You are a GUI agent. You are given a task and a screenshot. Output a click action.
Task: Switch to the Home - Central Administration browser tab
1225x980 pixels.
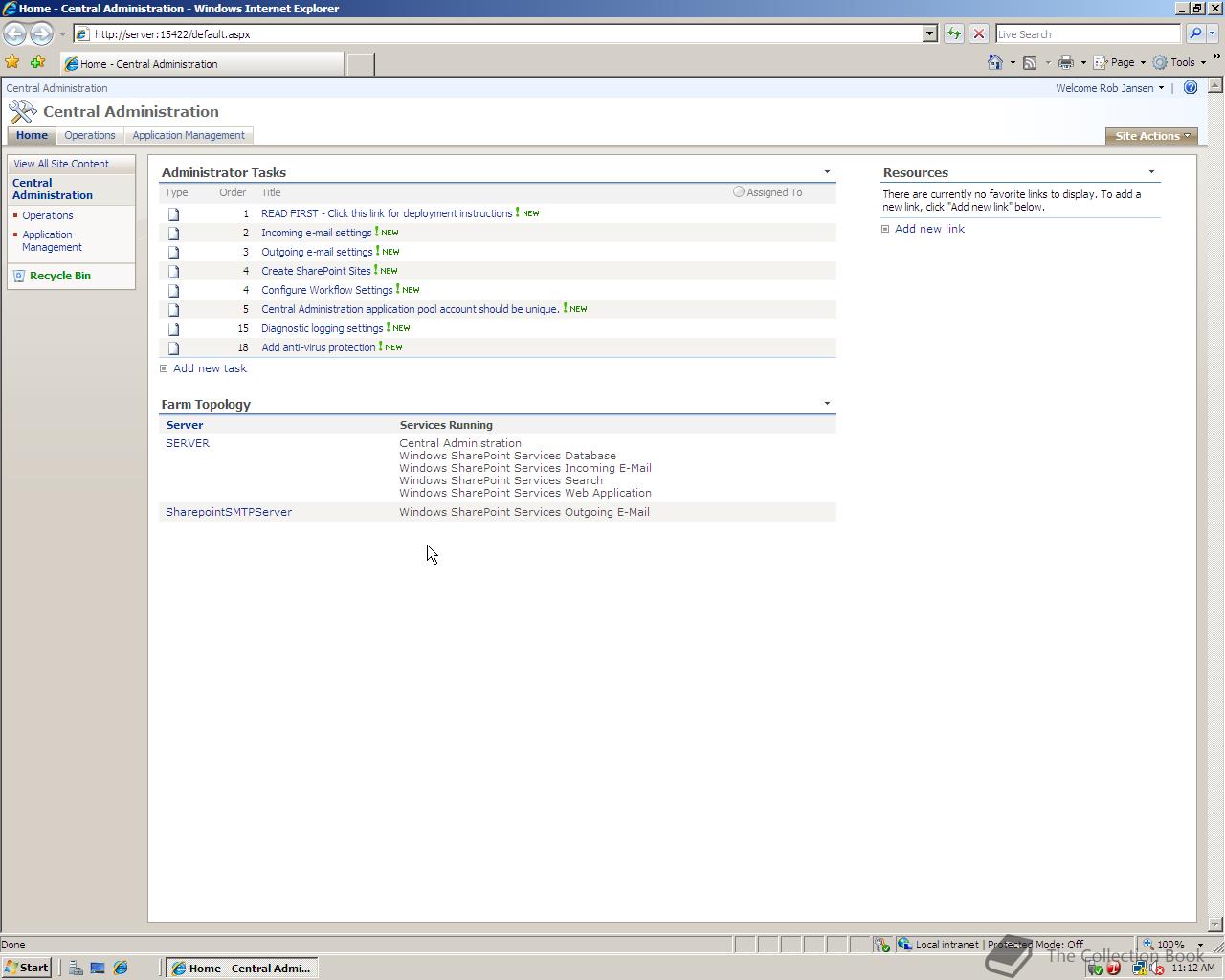[x=203, y=64]
